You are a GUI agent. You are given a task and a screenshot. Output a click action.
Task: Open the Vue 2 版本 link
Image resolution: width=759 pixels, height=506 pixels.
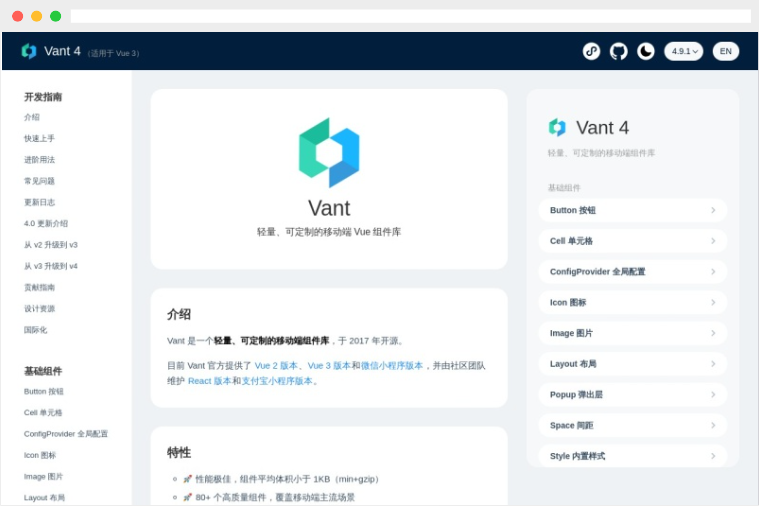tap(276, 366)
